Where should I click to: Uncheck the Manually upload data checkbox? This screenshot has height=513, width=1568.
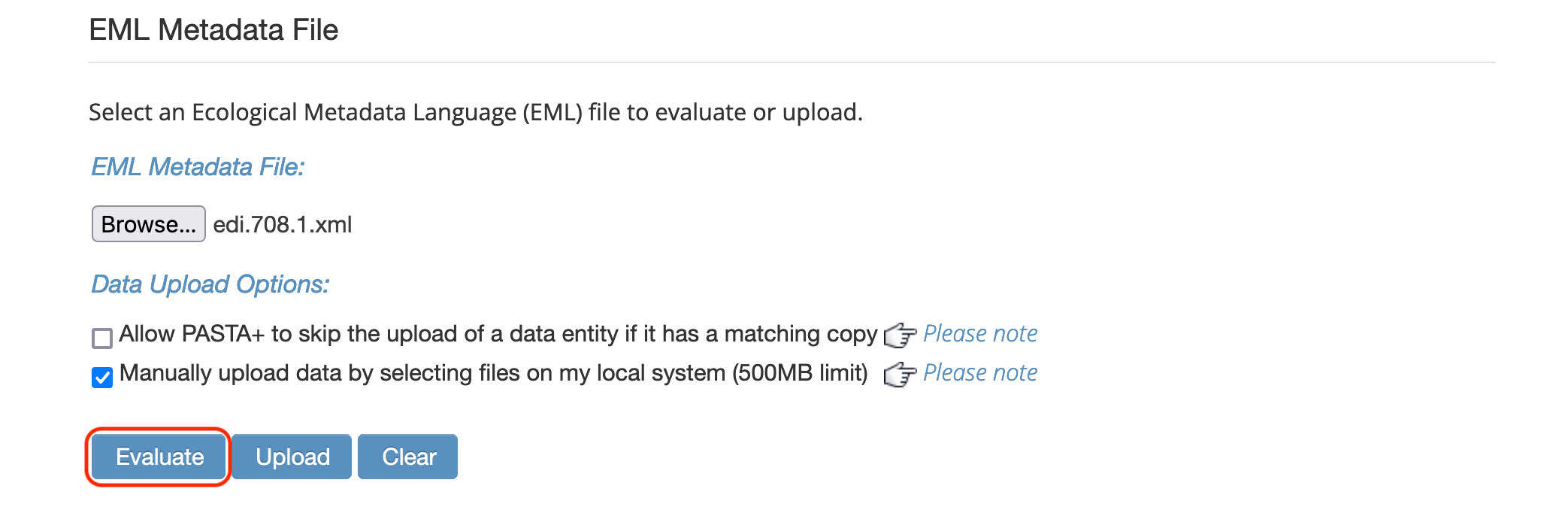pos(102,377)
